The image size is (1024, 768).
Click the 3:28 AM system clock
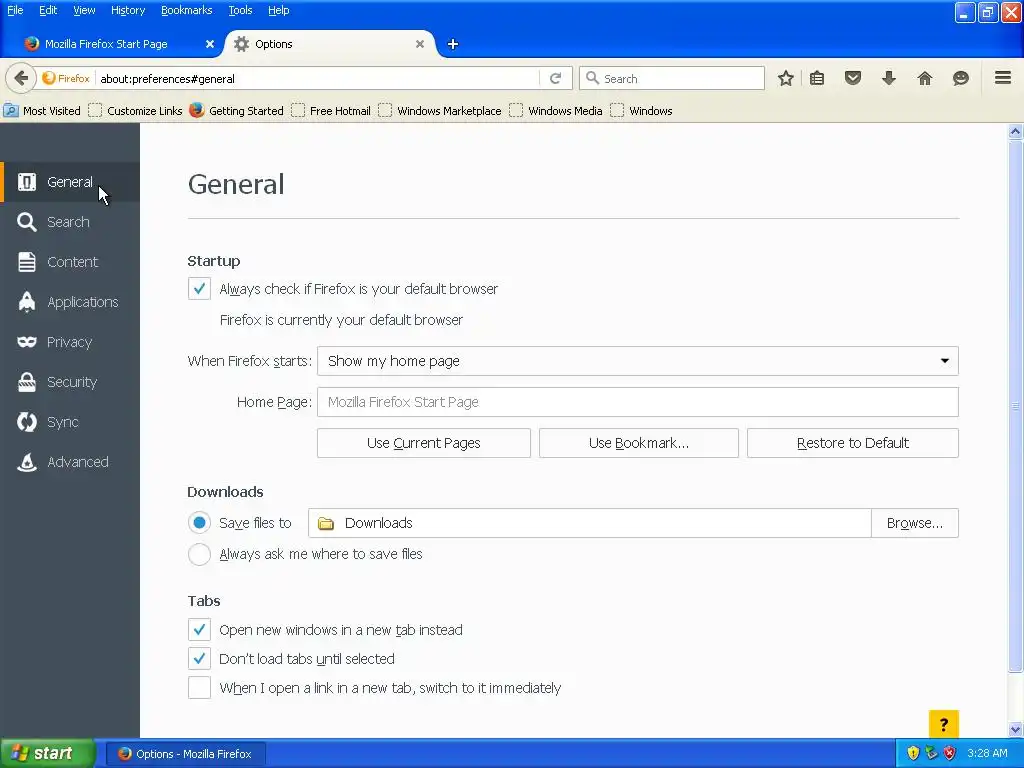coord(987,753)
